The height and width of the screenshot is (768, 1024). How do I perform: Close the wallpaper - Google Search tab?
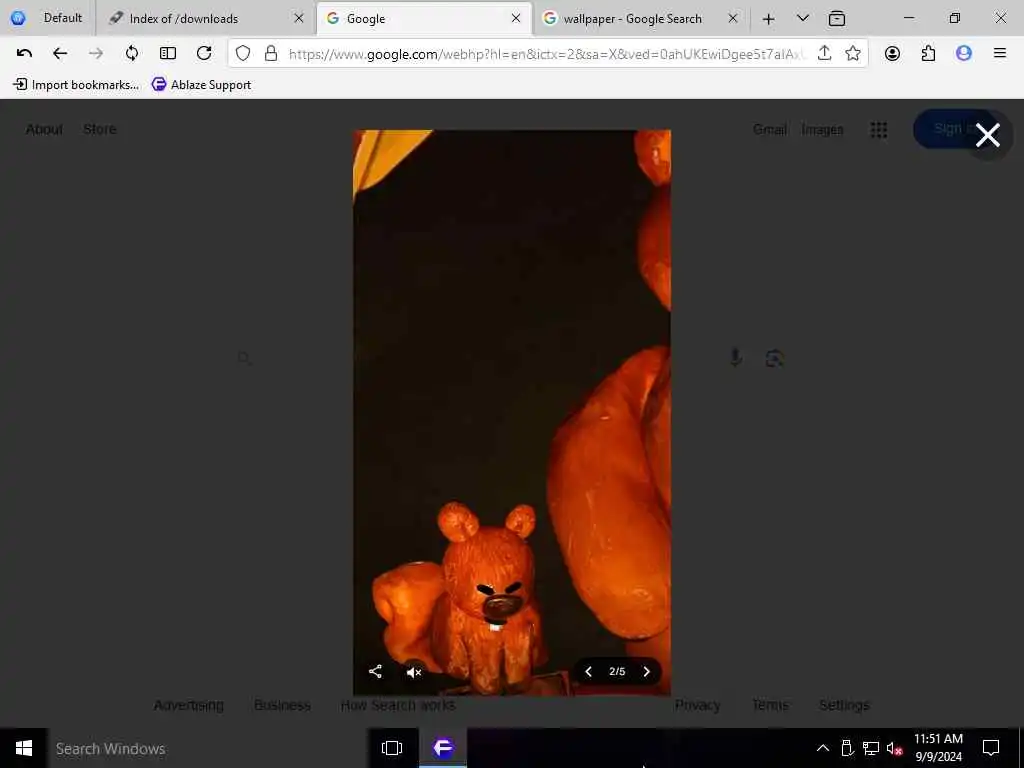click(733, 18)
